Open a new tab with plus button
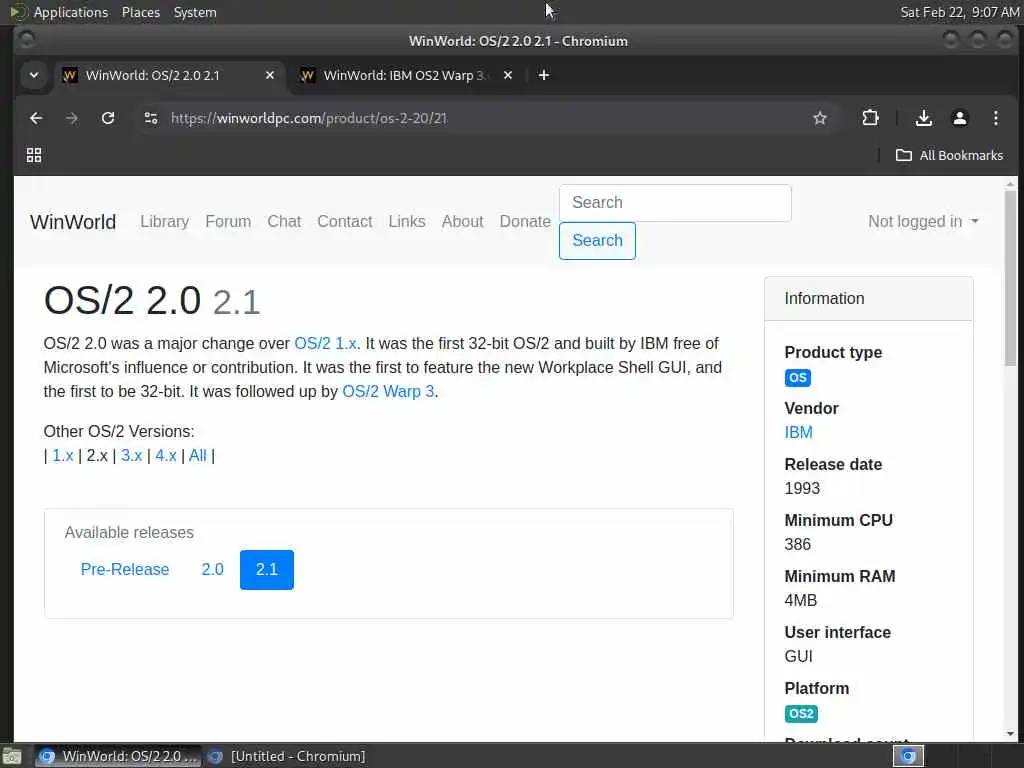 click(543, 75)
